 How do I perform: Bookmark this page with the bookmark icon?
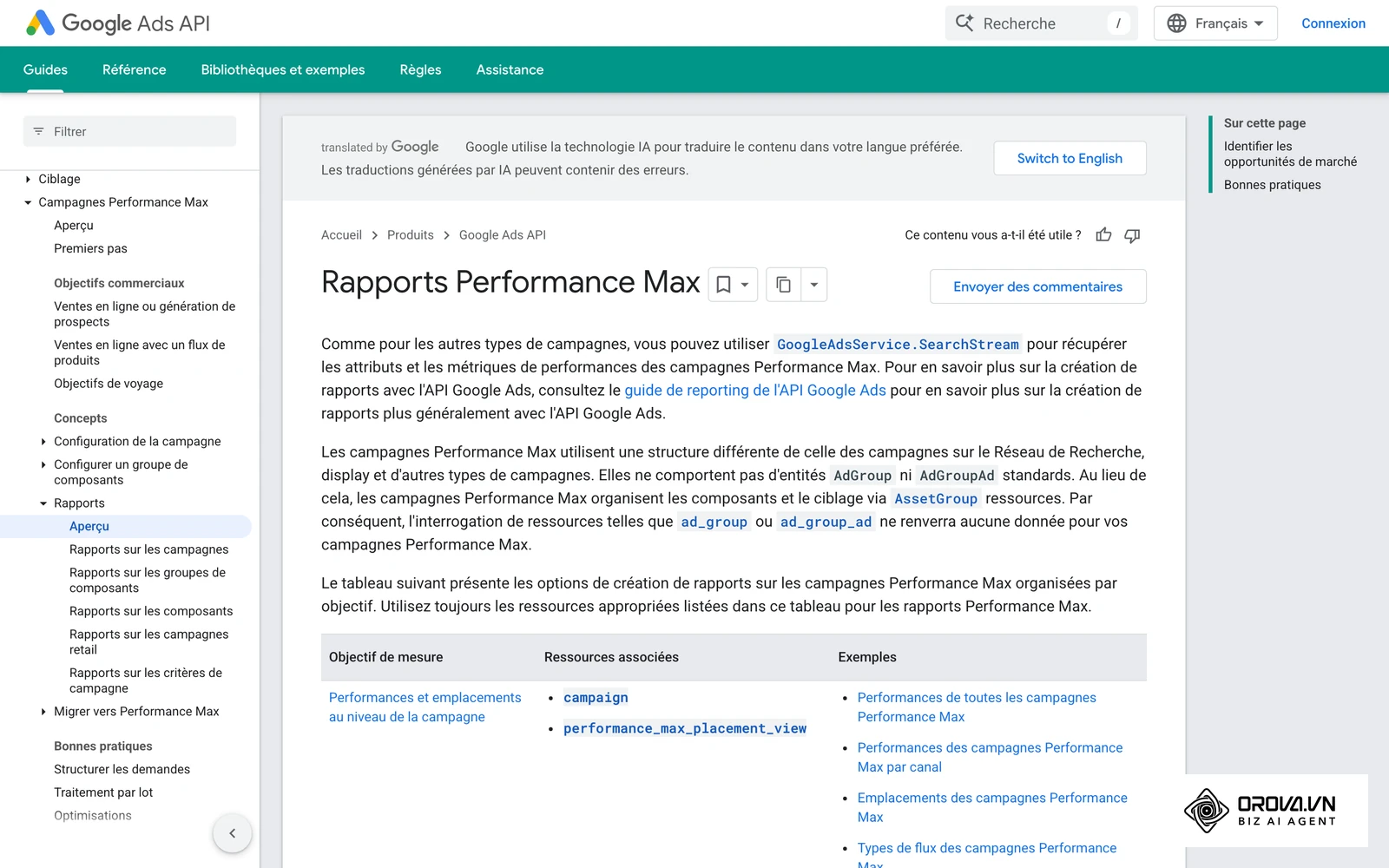pos(723,285)
